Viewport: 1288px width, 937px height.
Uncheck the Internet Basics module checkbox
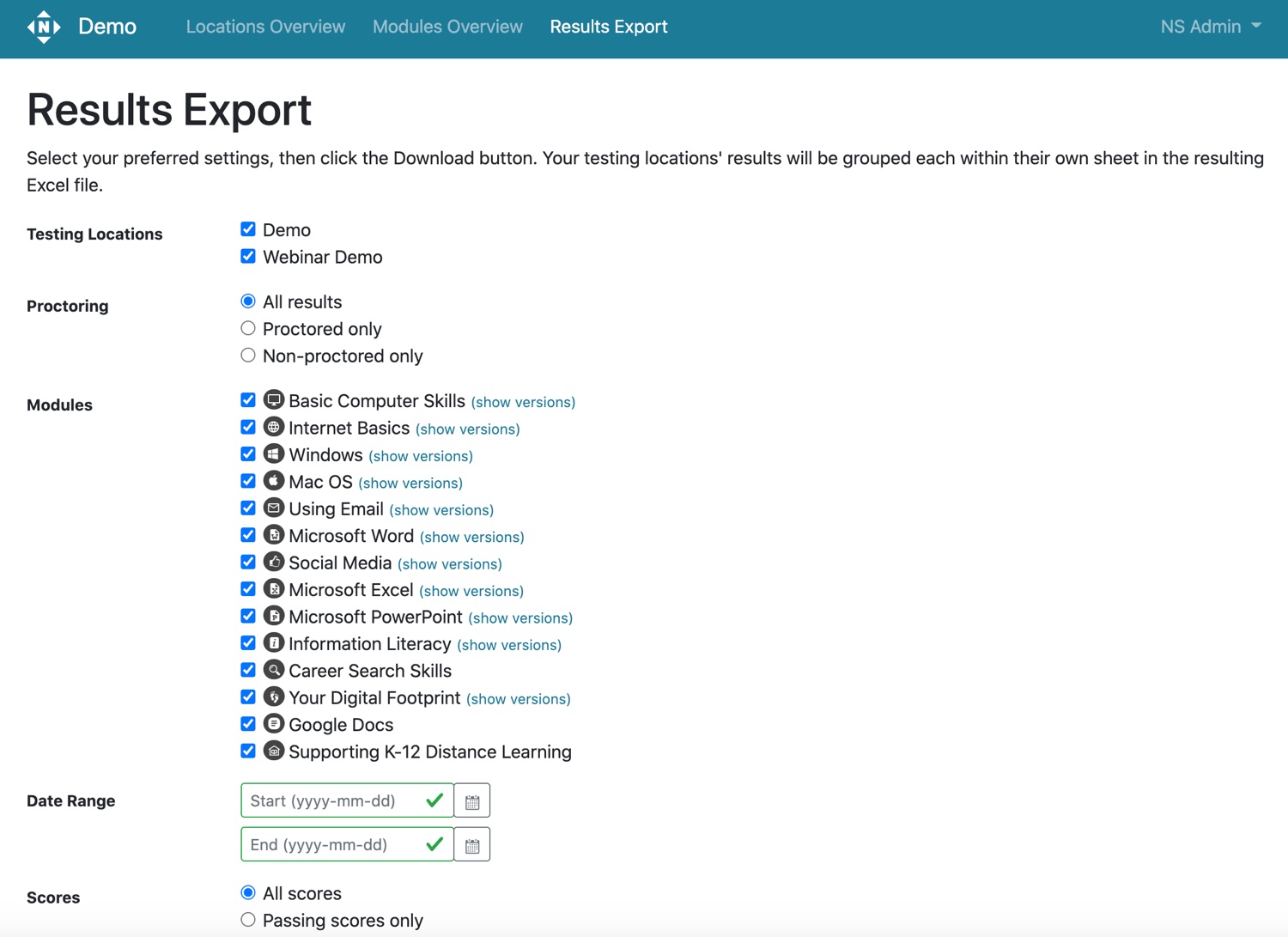248,427
